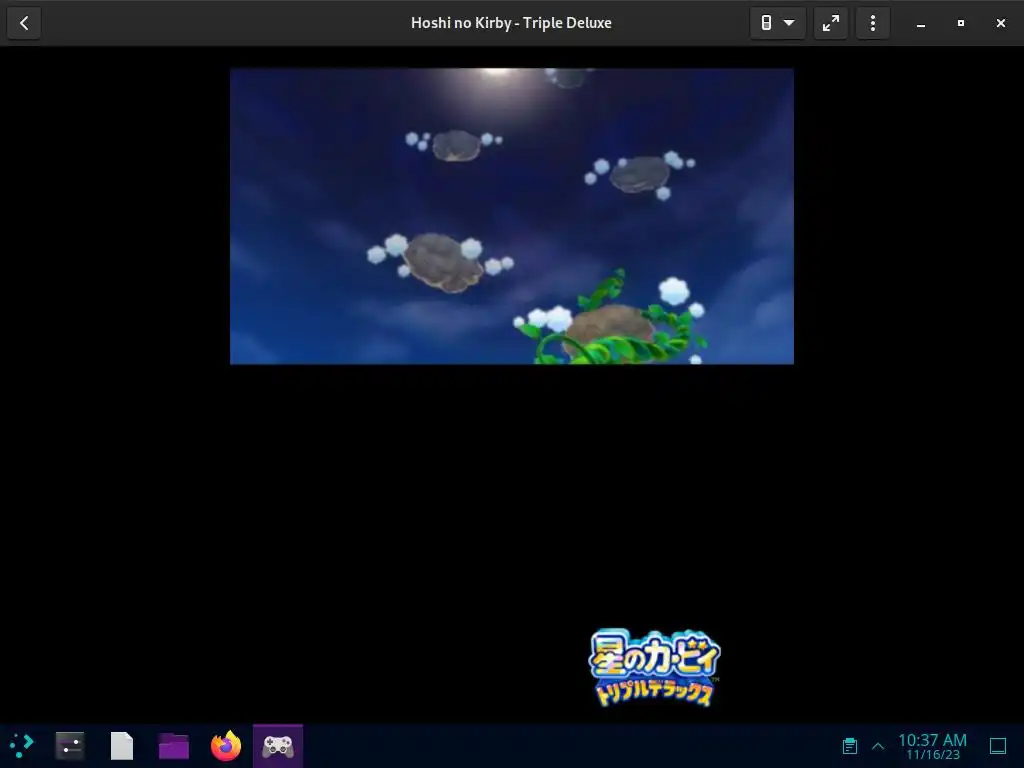Show the desktop using tray button

coord(998,746)
